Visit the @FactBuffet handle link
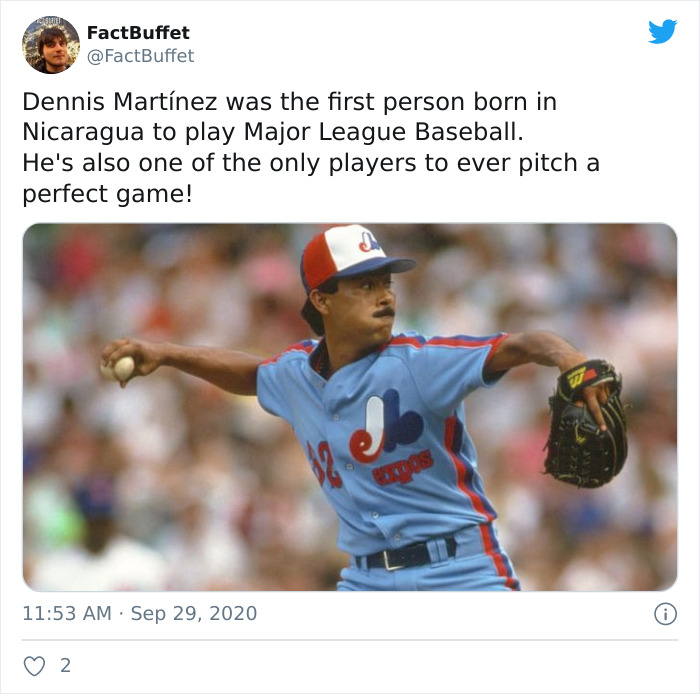700x694 pixels. coord(140,56)
